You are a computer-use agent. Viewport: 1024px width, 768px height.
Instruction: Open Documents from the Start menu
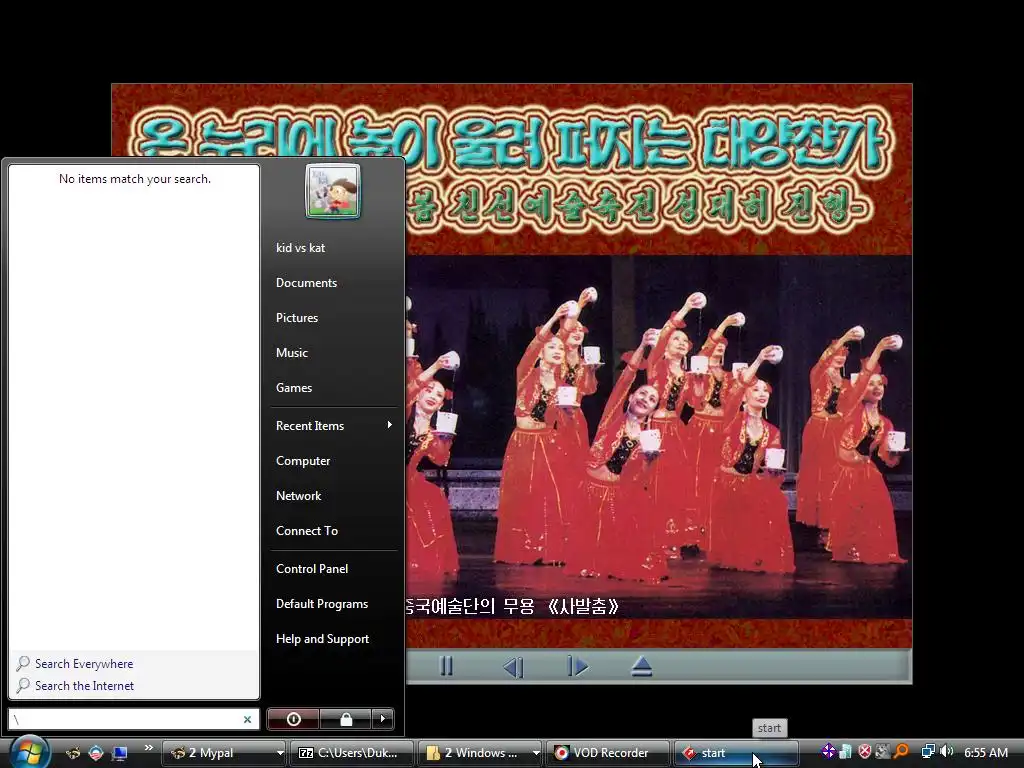point(306,283)
